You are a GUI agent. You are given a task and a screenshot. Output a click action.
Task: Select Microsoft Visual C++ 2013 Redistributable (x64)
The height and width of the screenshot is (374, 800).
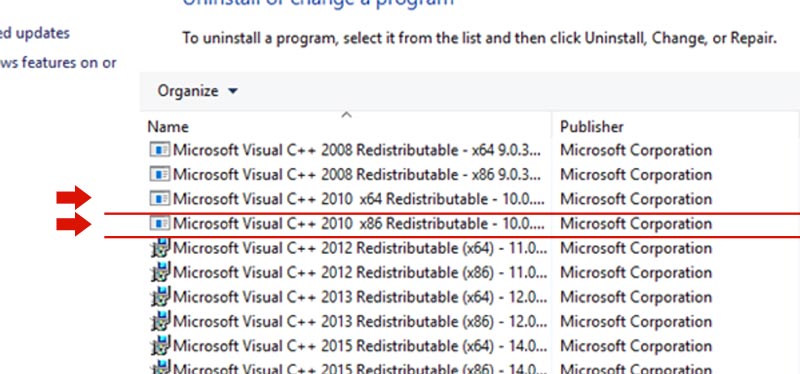coord(360,297)
